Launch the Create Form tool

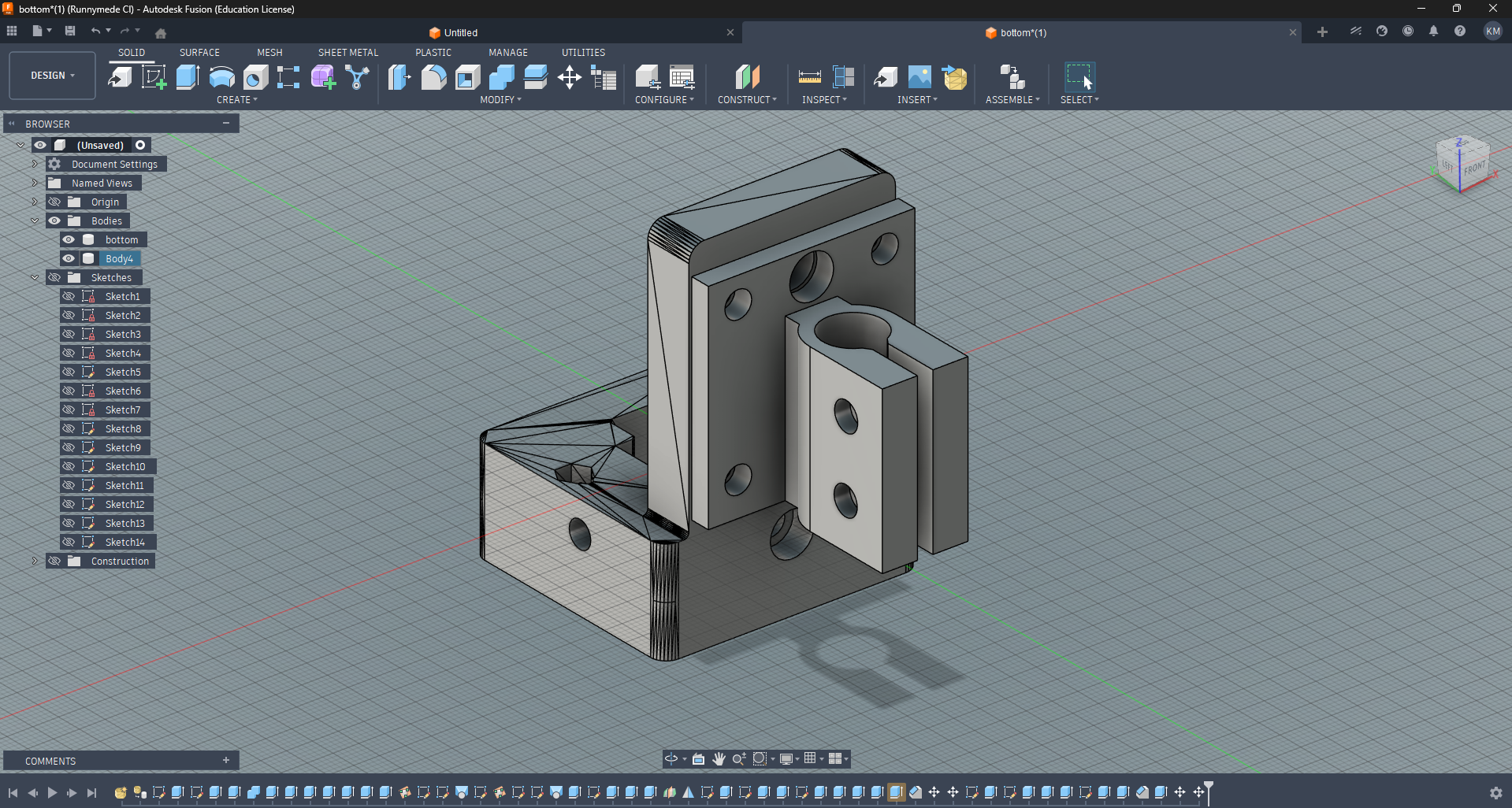pos(322,76)
